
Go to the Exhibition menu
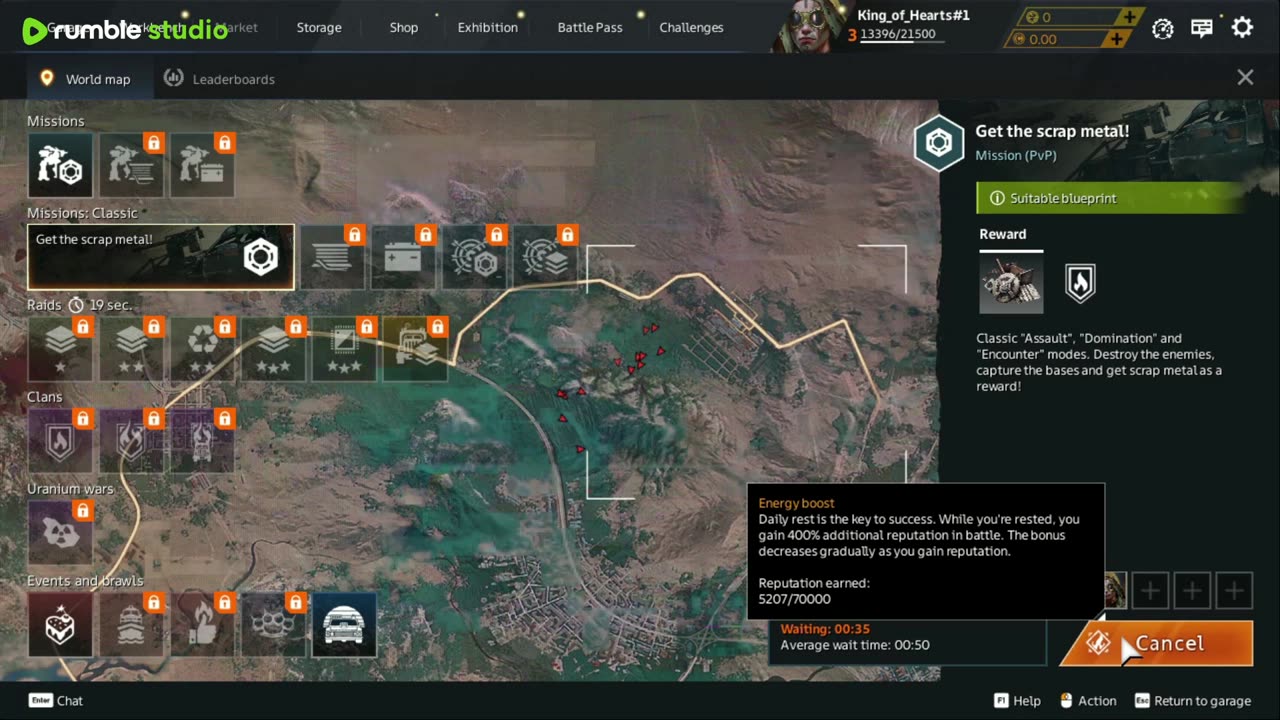[x=488, y=27]
